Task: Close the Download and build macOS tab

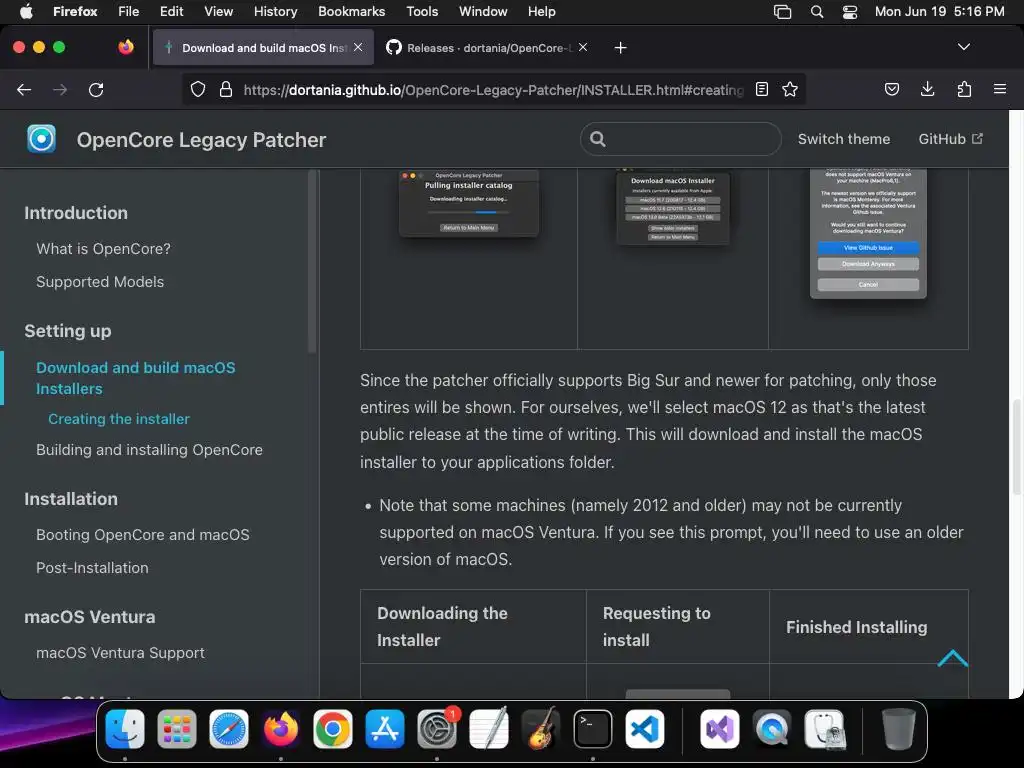Action: click(358, 47)
